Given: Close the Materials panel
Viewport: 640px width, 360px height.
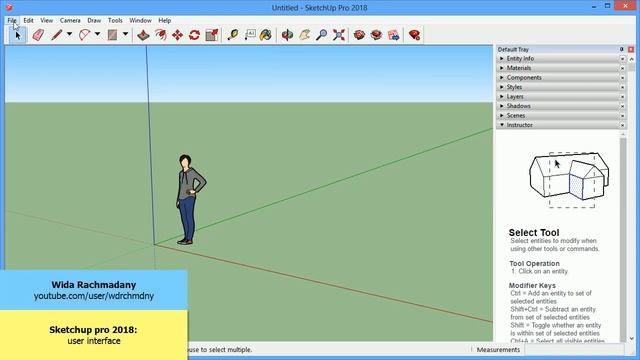Looking at the screenshot, I should (x=622, y=68).
